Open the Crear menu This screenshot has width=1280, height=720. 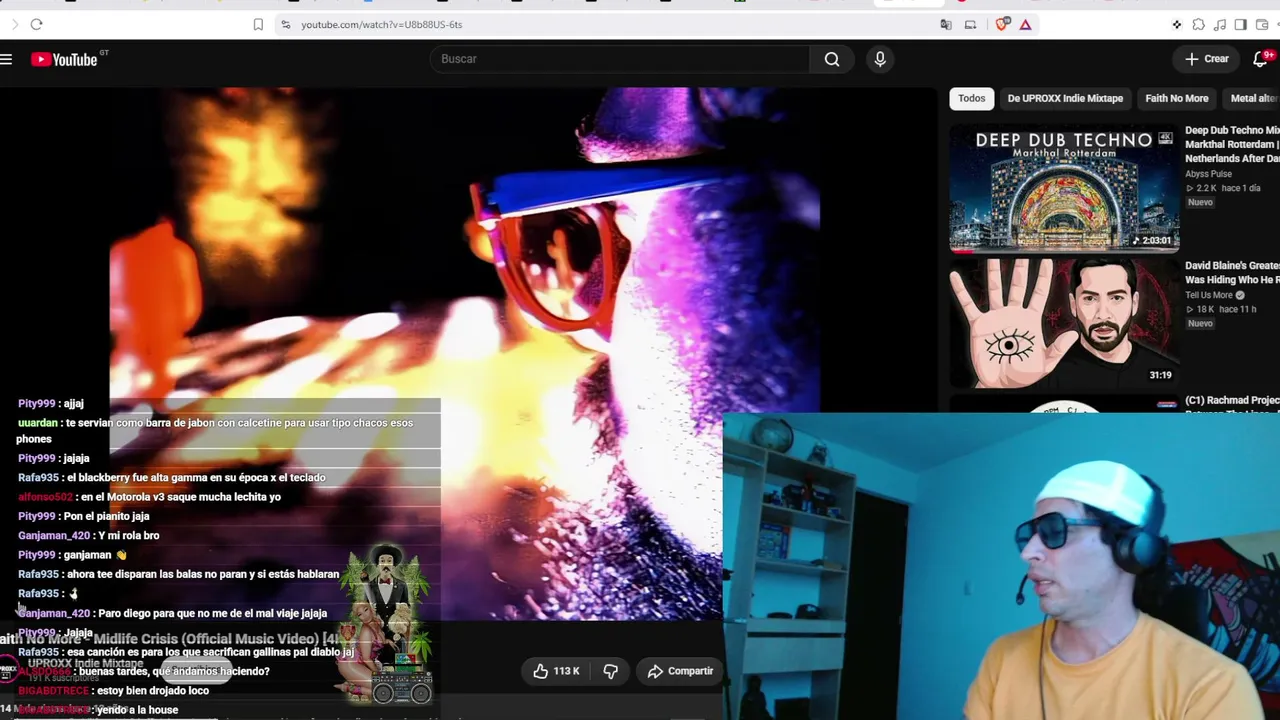pyautogui.click(x=1207, y=59)
